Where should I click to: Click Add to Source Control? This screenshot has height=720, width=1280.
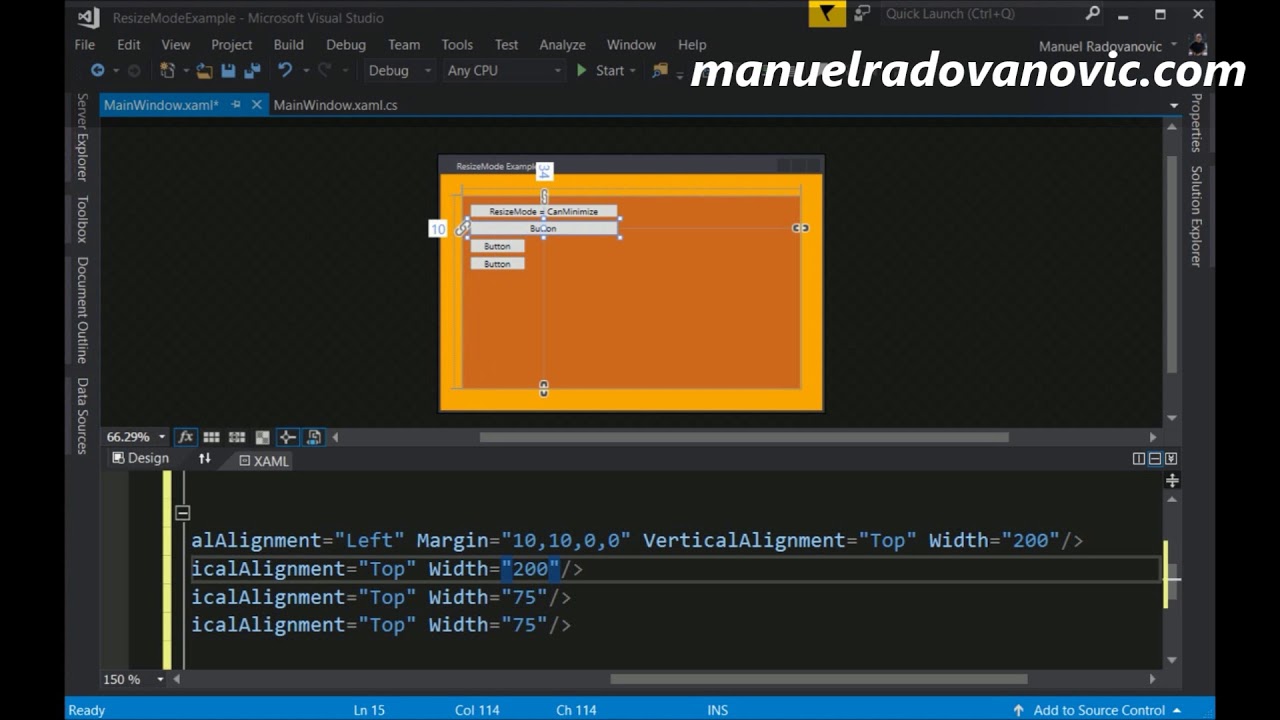pyautogui.click(x=1096, y=710)
